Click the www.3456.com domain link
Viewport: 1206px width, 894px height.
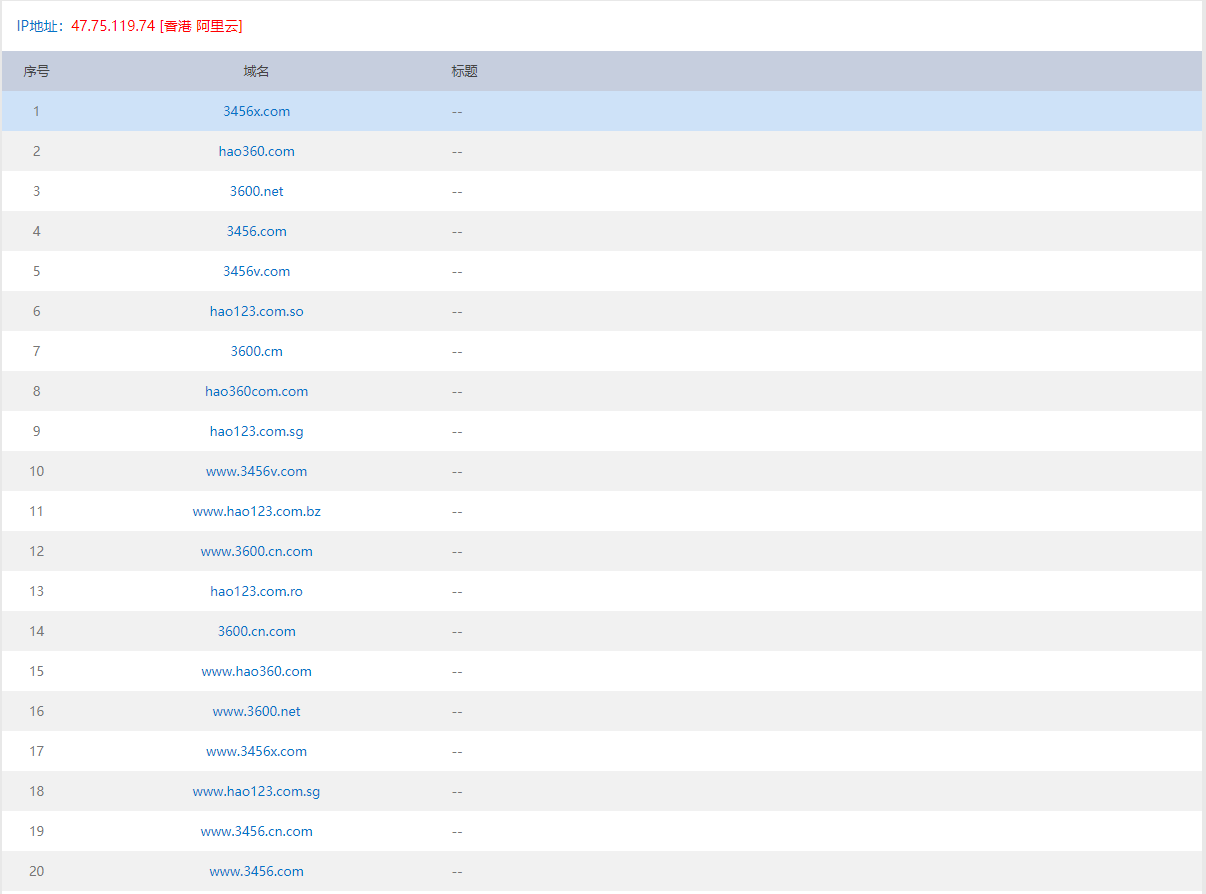tap(256, 871)
